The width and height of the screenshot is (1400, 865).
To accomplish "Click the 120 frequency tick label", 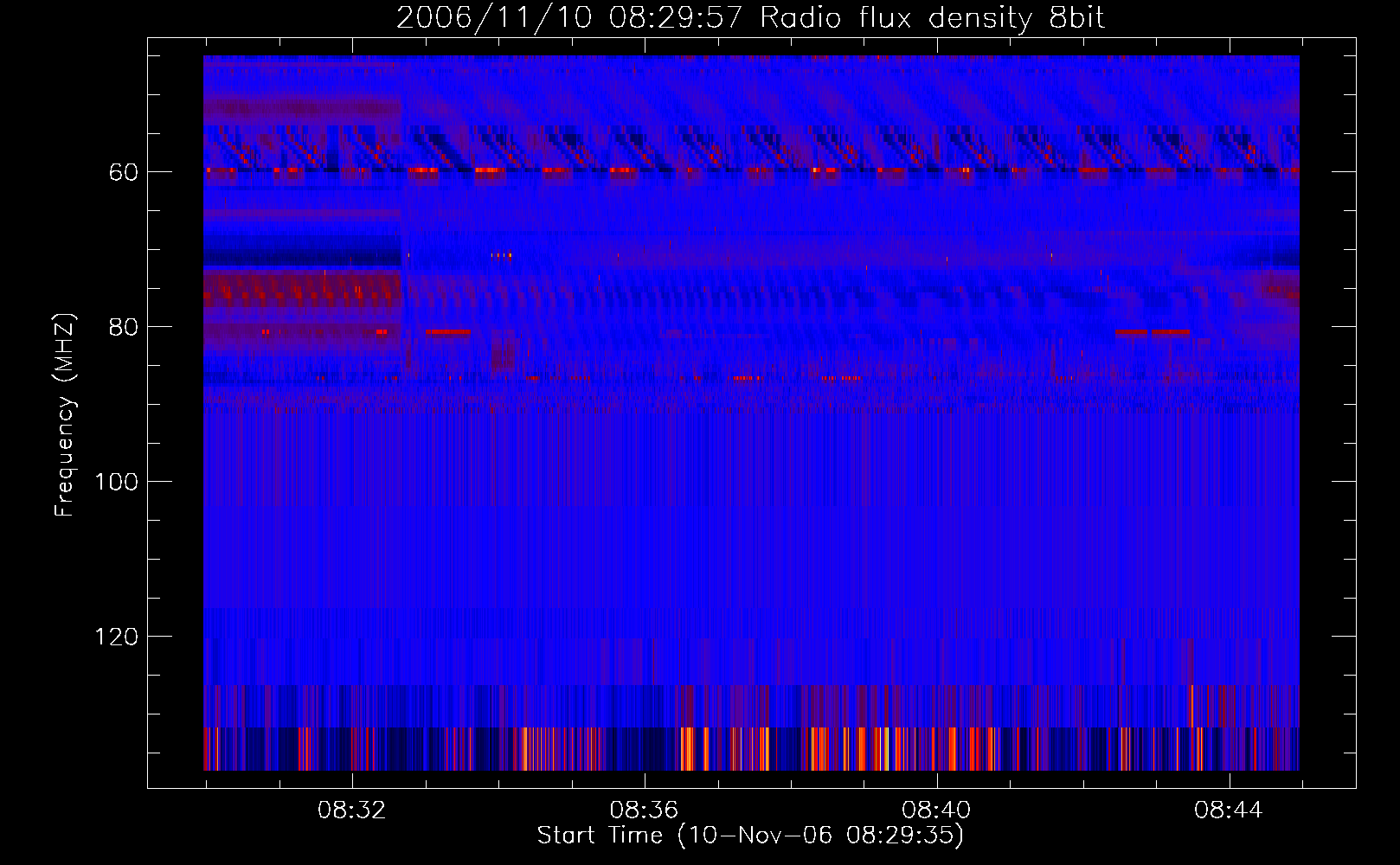I will (116, 637).
